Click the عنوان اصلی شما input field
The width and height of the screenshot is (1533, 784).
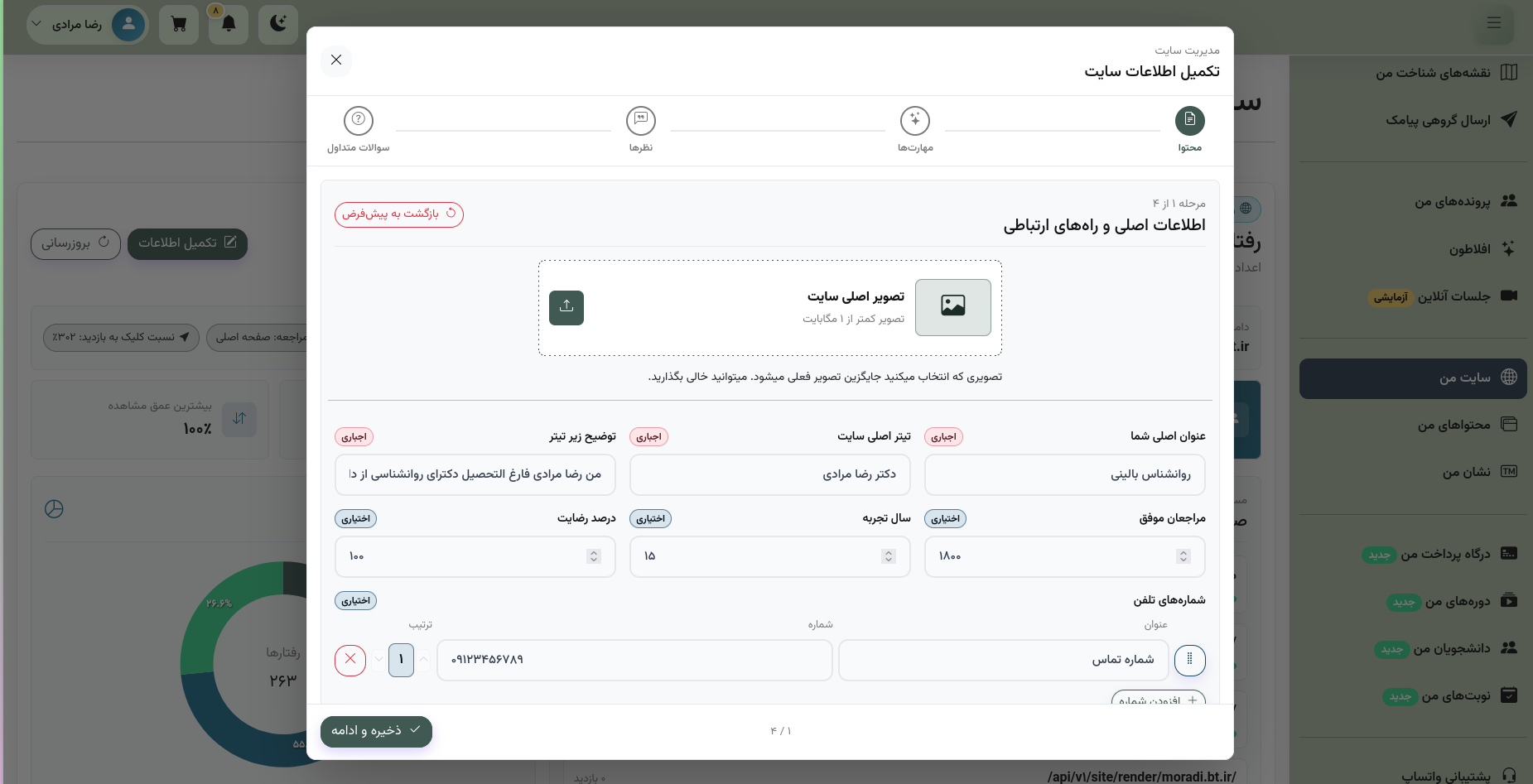[x=1065, y=474]
